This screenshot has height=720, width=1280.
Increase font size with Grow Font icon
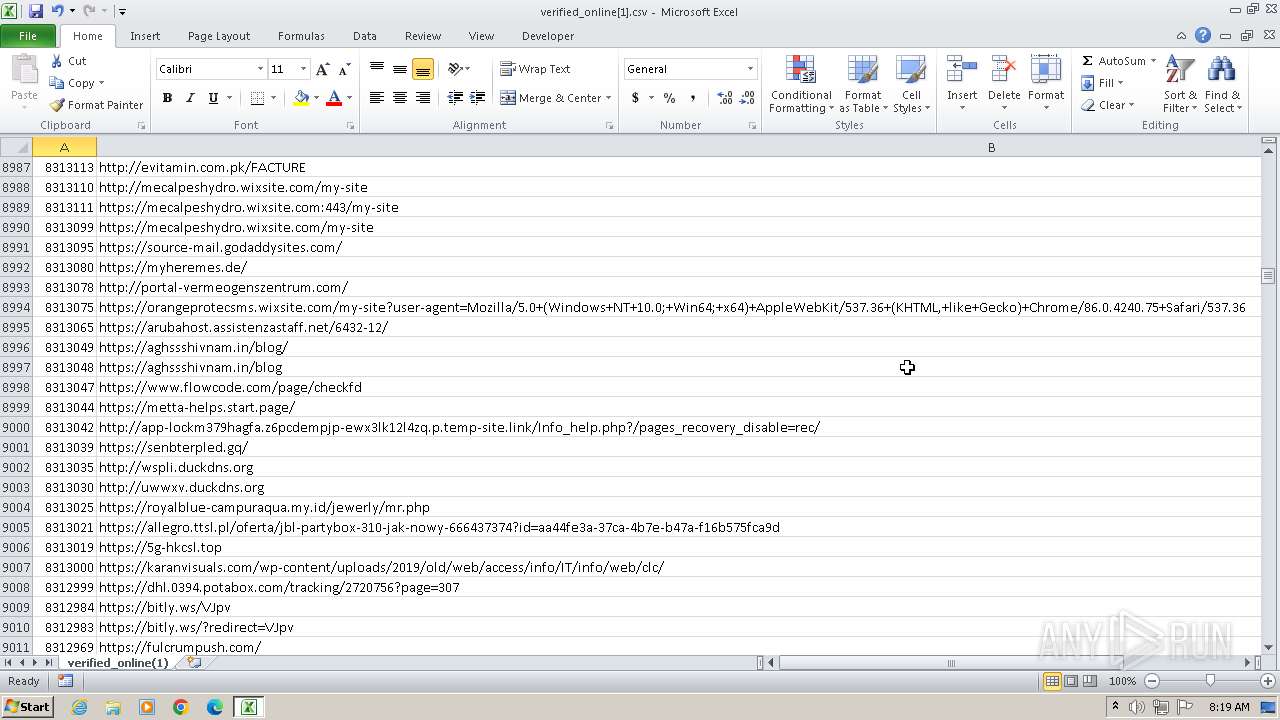322,69
